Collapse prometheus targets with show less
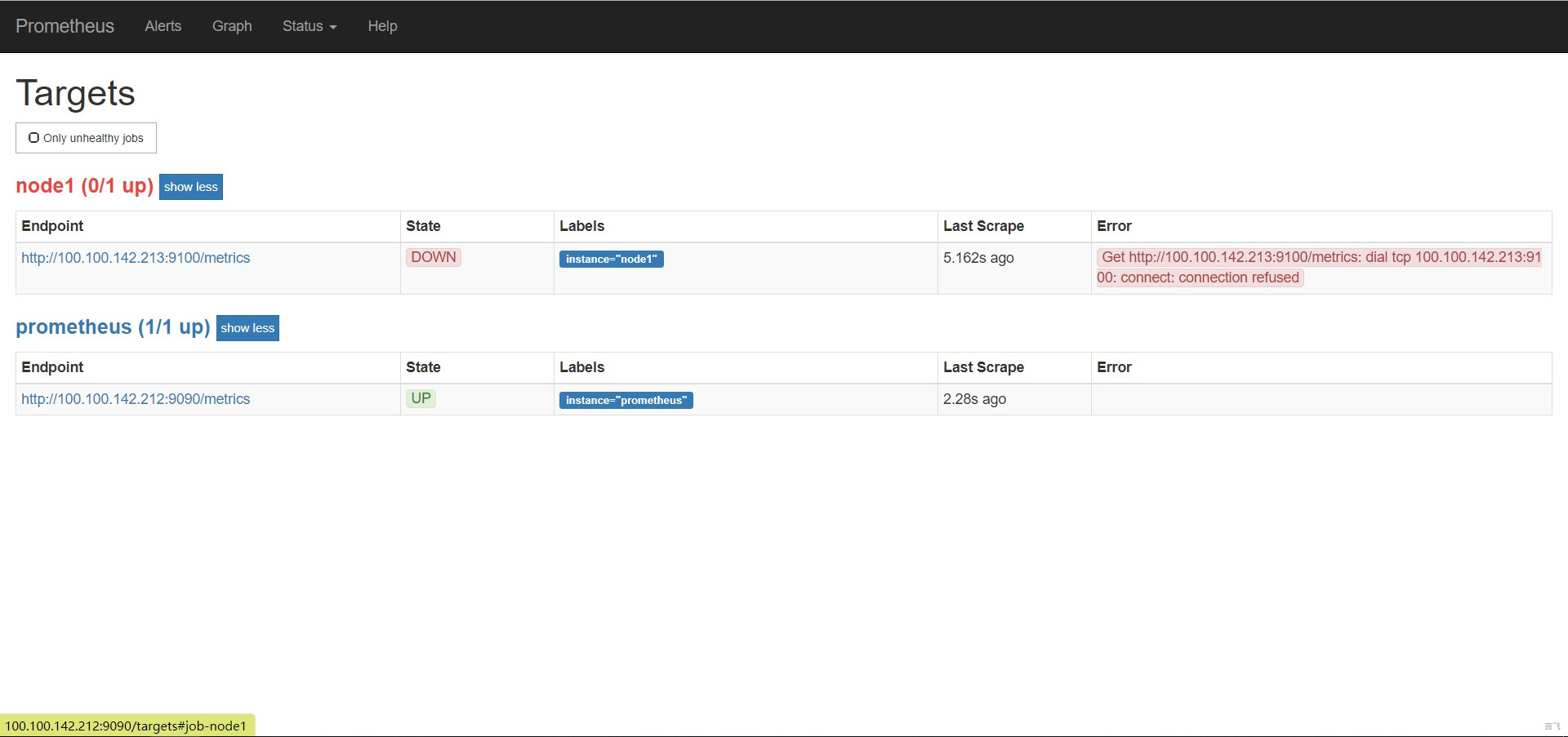 [x=247, y=328]
